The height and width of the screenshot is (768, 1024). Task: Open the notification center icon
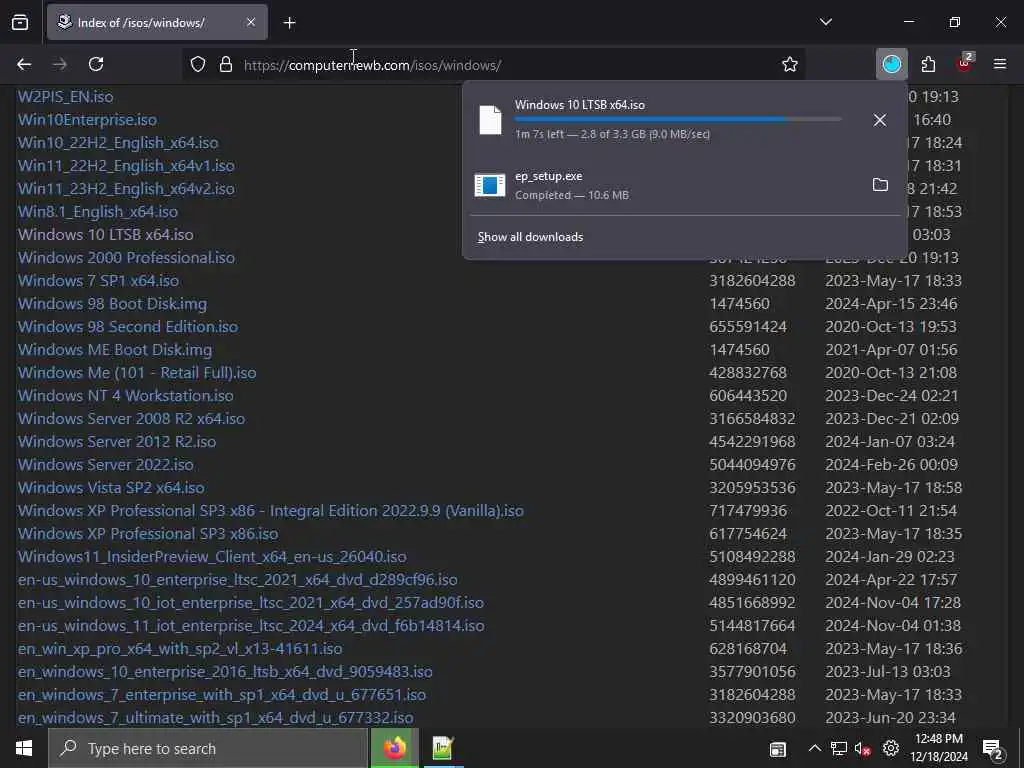pos(993,749)
